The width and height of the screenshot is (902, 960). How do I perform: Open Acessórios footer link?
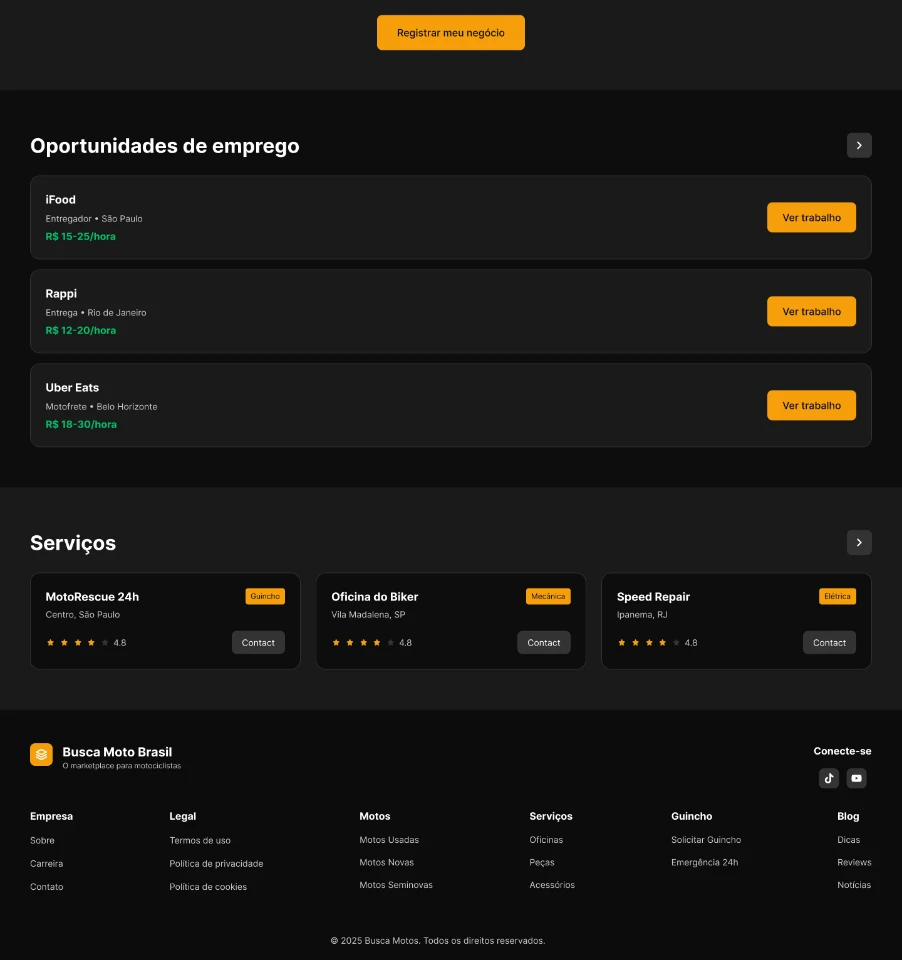pyautogui.click(x=552, y=885)
